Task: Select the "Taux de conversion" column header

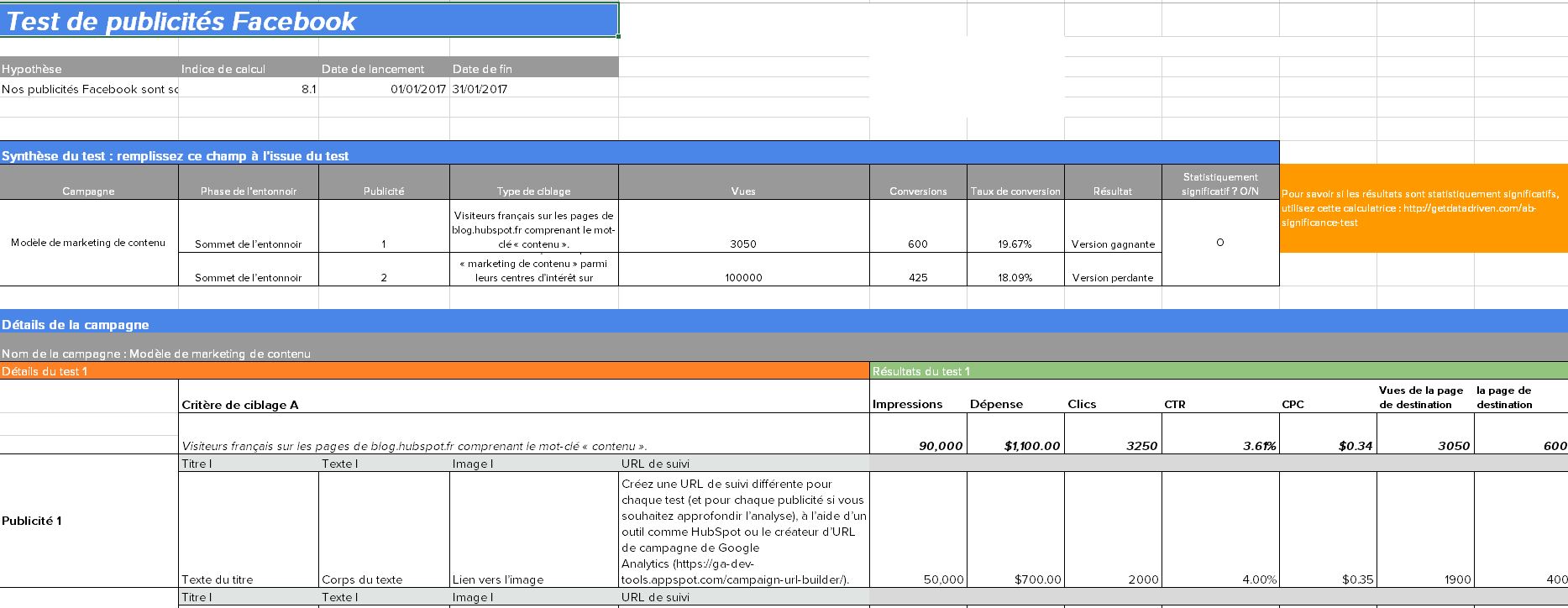Action: pyautogui.click(x=1015, y=182)
